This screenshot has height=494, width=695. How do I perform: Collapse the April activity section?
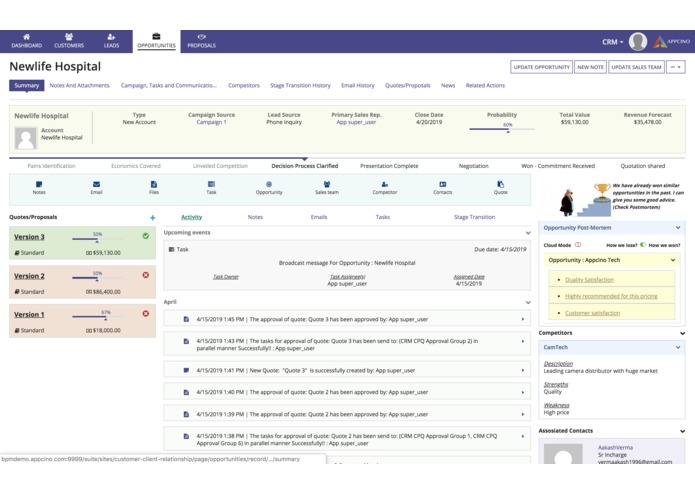(528, 302)
